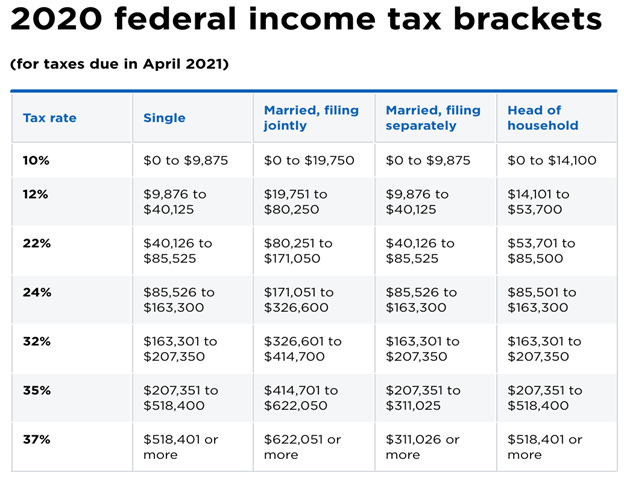
Task: Select the 22% tax rate row label
Action: (36, 243)
